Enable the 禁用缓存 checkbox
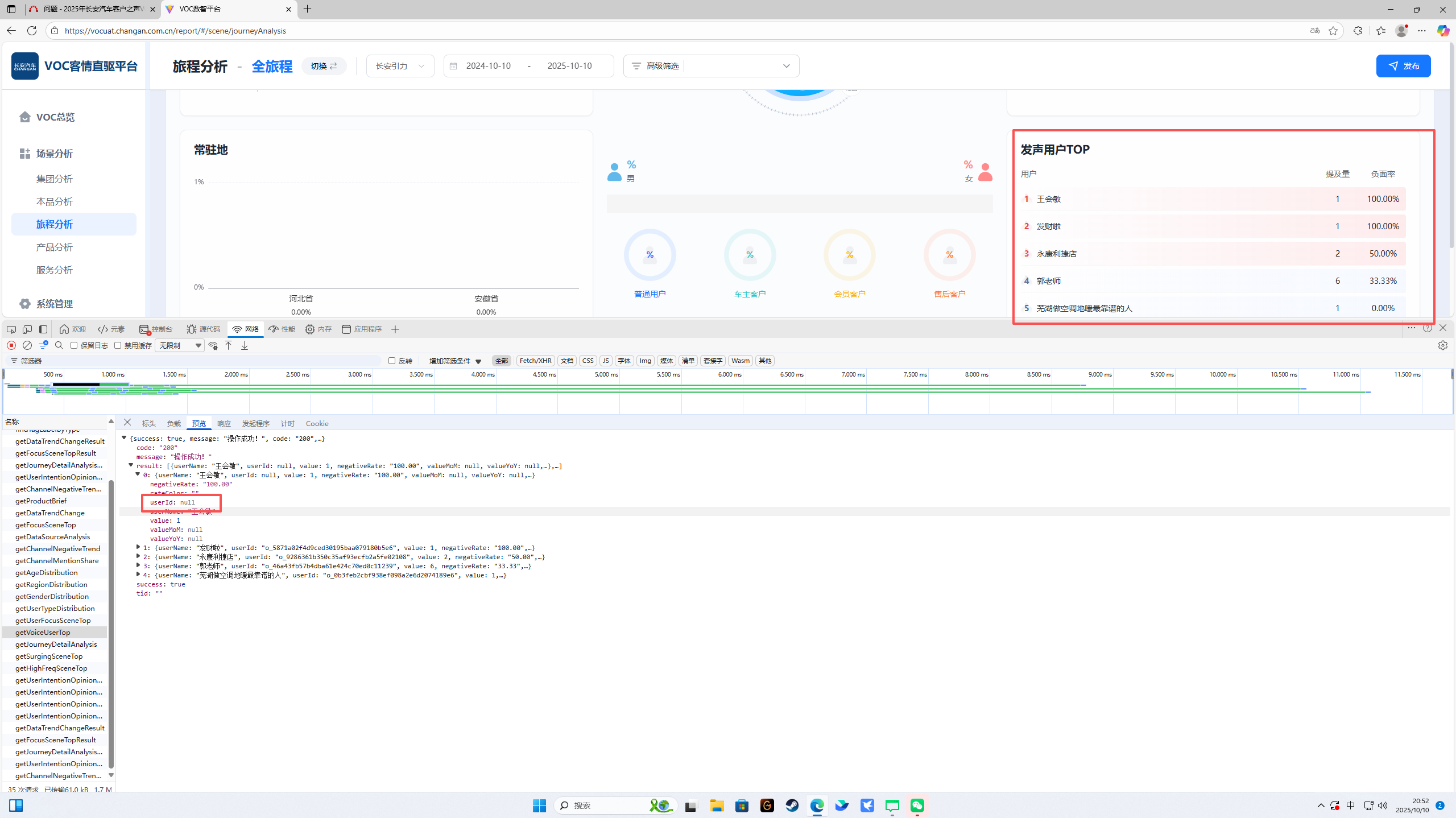This screenshot has width=1456, height=818. pyautogui.click(x=118, y=345)
